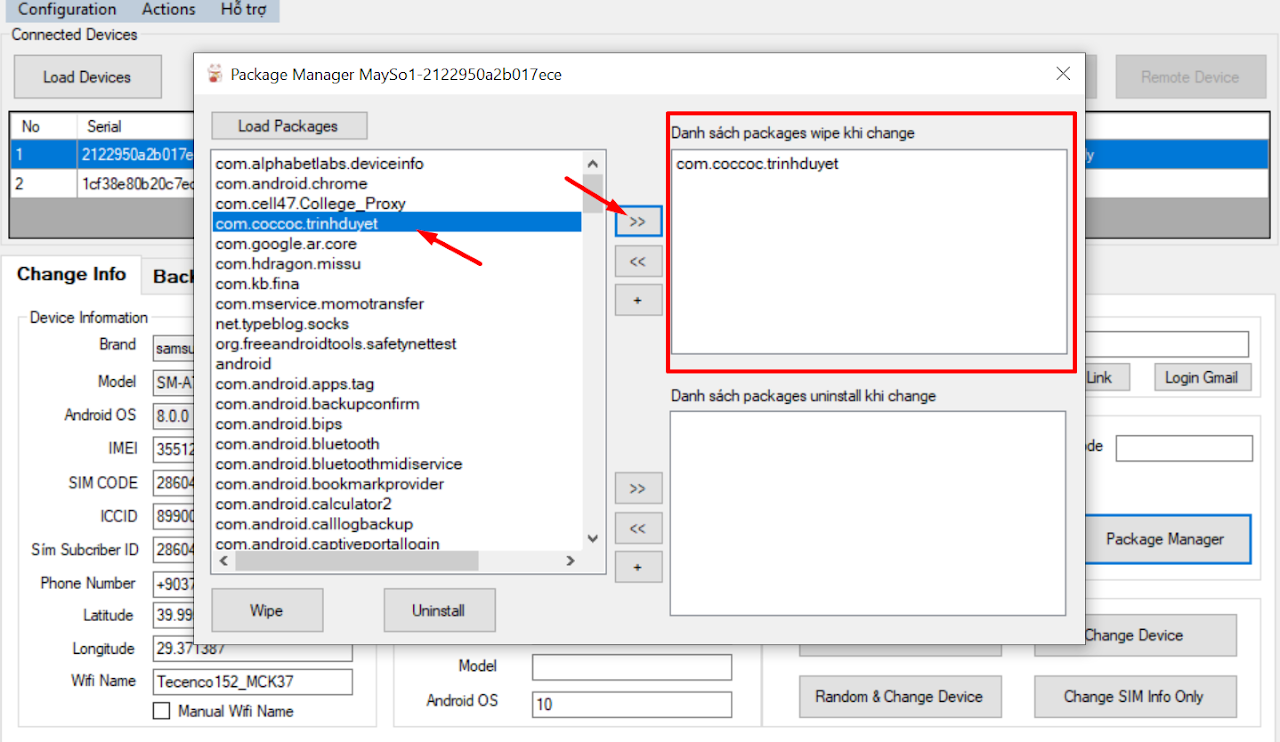Click the << button beside the uninstall list

coord(638,528)
